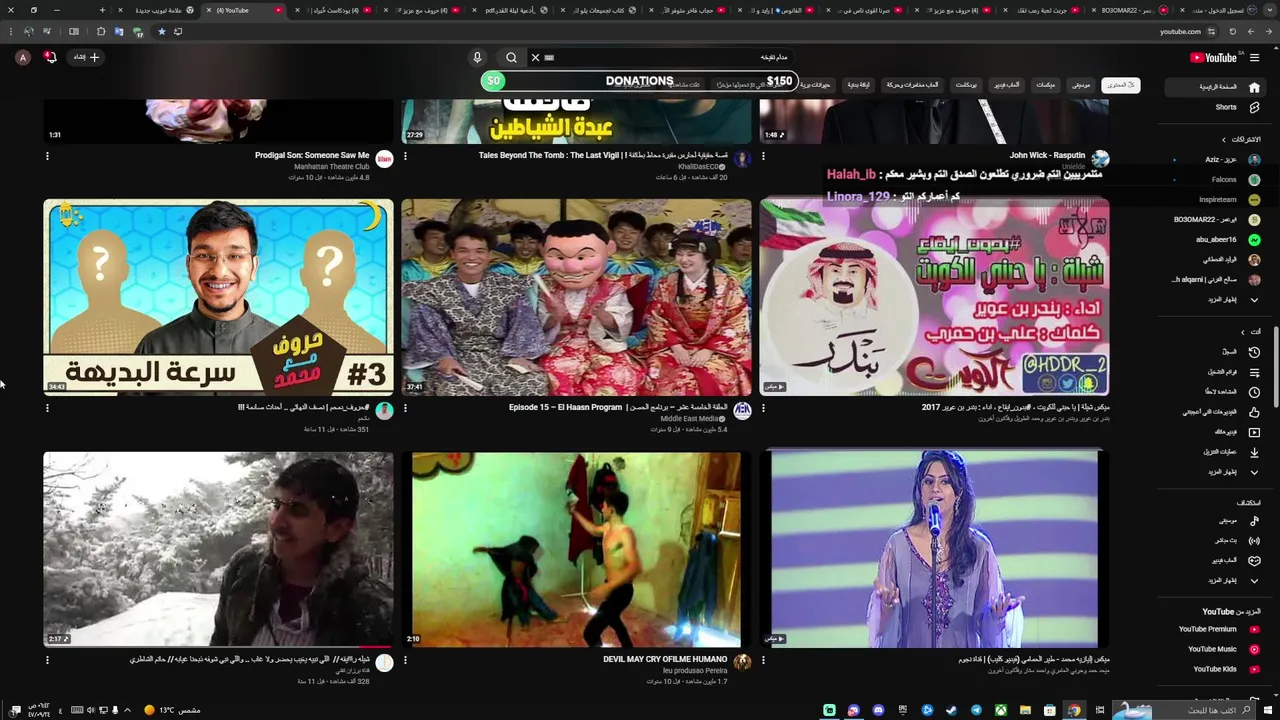Screen dimensions: 1280x720
Task: Open options menu for Tales Beyond The Tomb
Action: pos(405,156)
